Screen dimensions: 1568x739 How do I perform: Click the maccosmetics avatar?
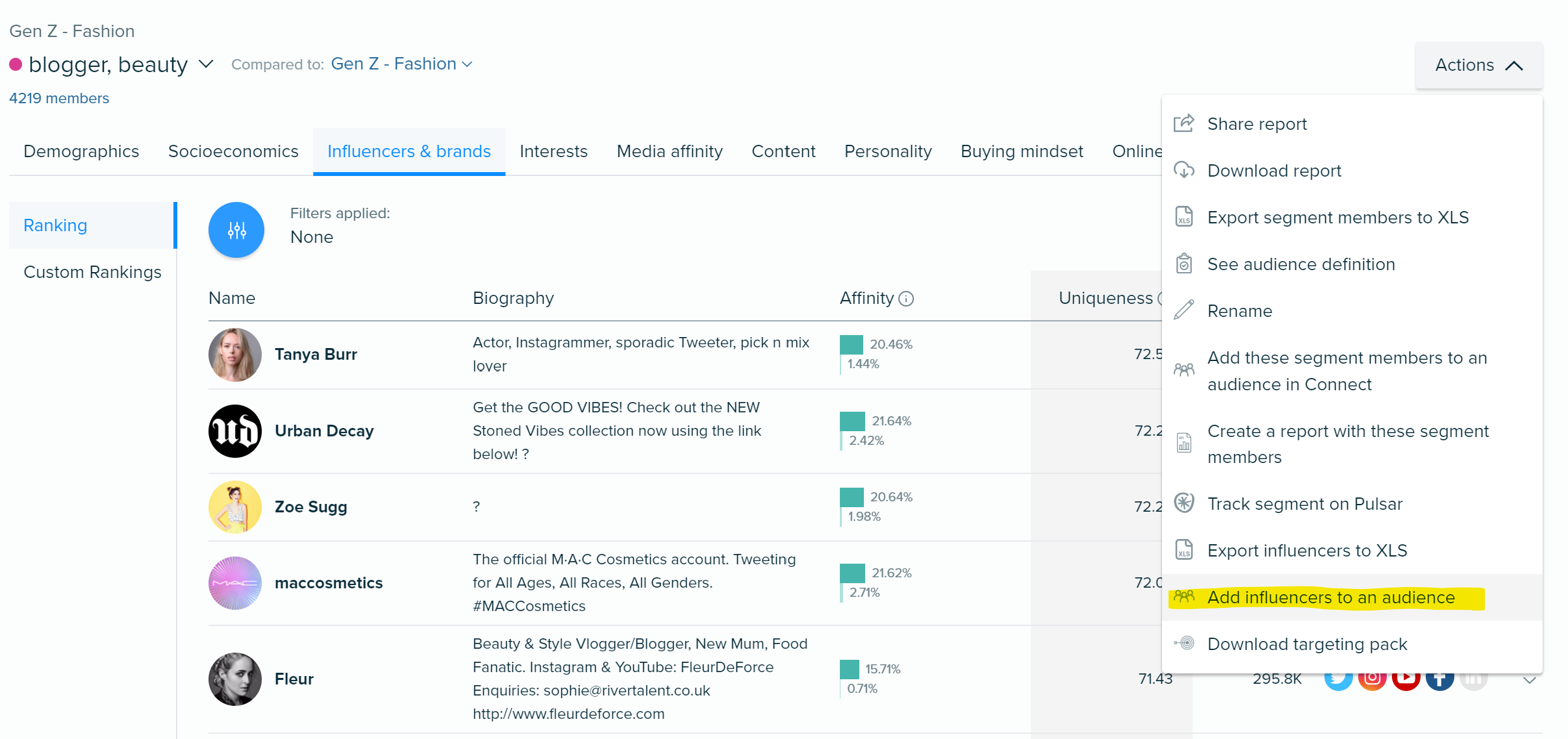click(235, 583)
